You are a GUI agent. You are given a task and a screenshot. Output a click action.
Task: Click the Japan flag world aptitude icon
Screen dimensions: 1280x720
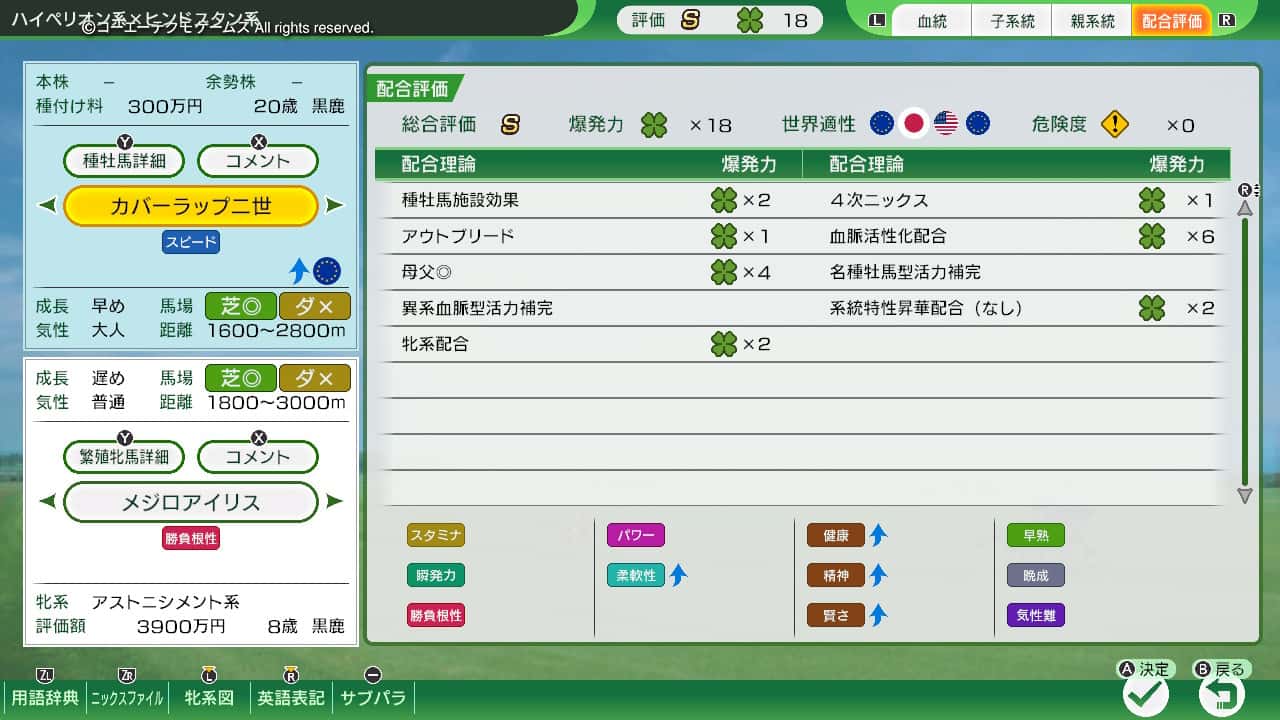(912, 123)
